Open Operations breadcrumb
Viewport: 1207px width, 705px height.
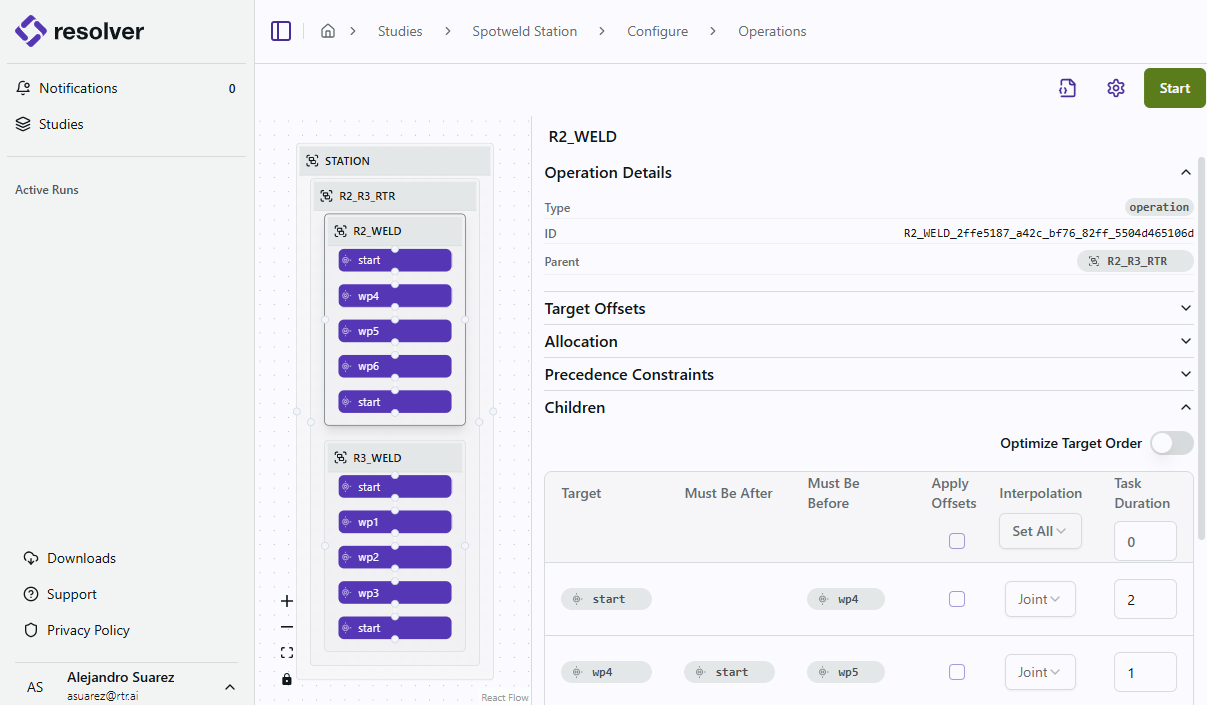point(772,31)
